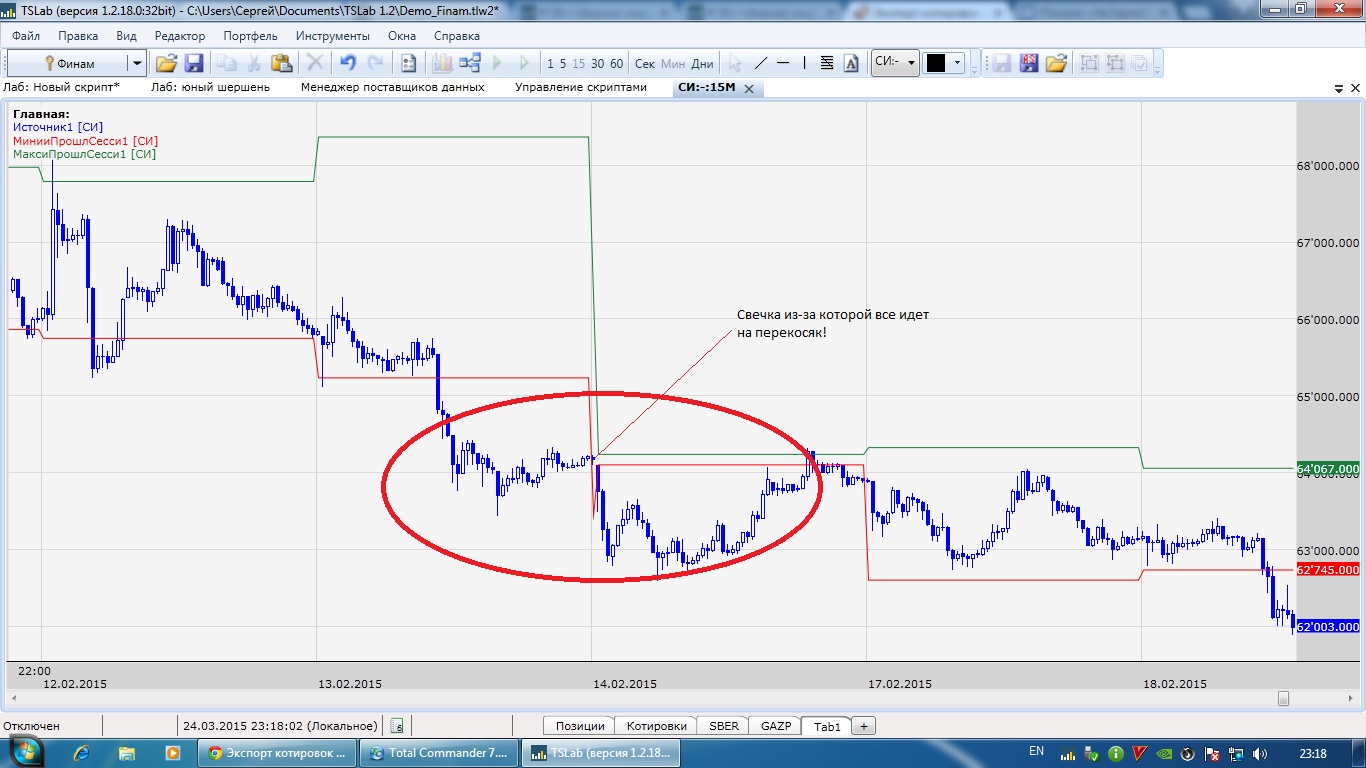The image size is (1366, 768).
Task: Switch to the Котировки bottom tab
Action: click(656, 726)
